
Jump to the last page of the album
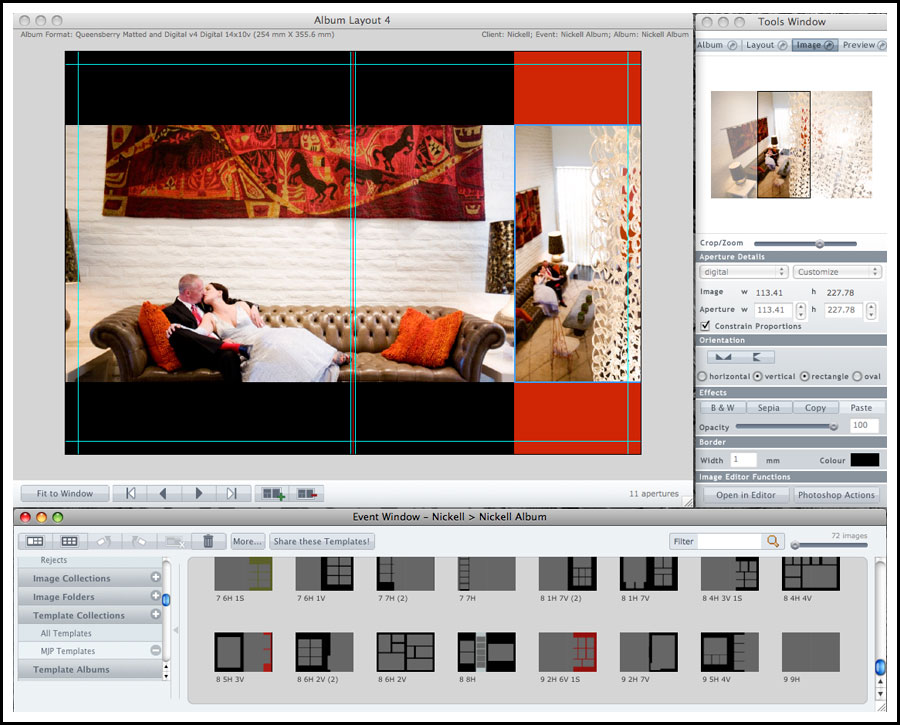(232, 493)
